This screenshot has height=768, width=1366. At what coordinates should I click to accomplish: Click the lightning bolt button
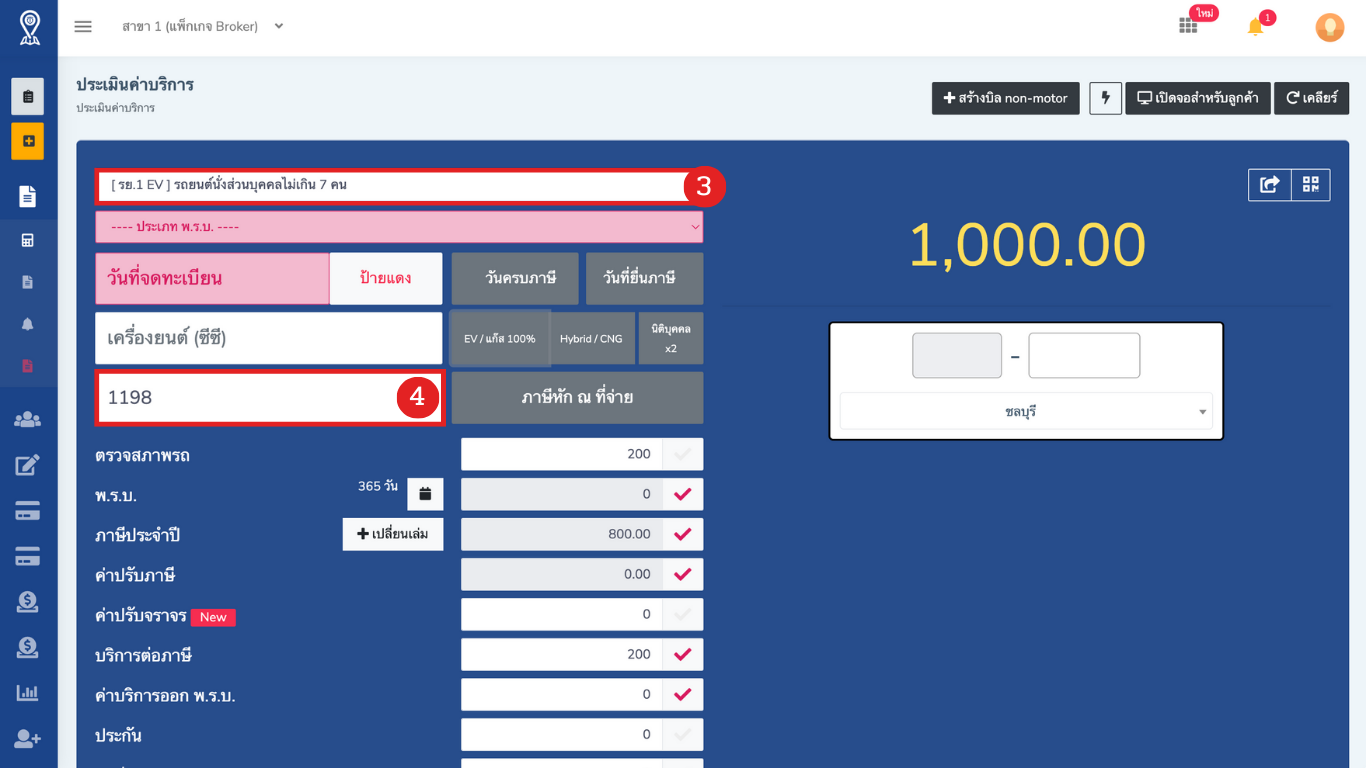(1106, 98)
